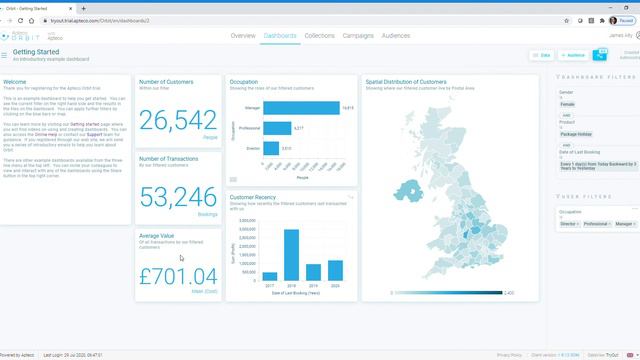Open the Chrome profile Paused button
The height and width of the screenshot is (360, 640).
[622, 20]
